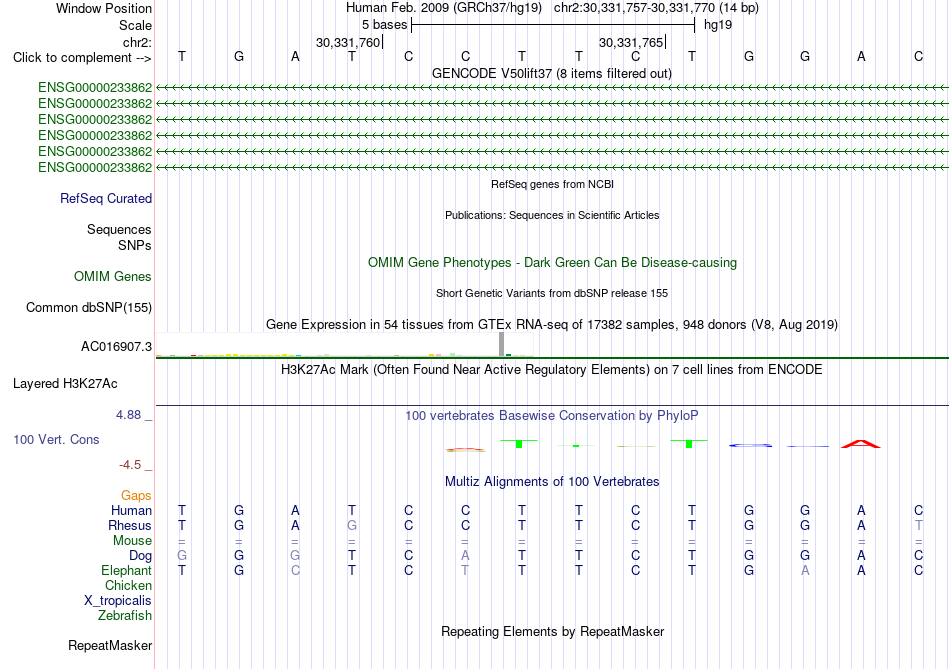950x669 pixels.
Task: Click the faded T base in Rhesus row
Action: click(918, 525)
